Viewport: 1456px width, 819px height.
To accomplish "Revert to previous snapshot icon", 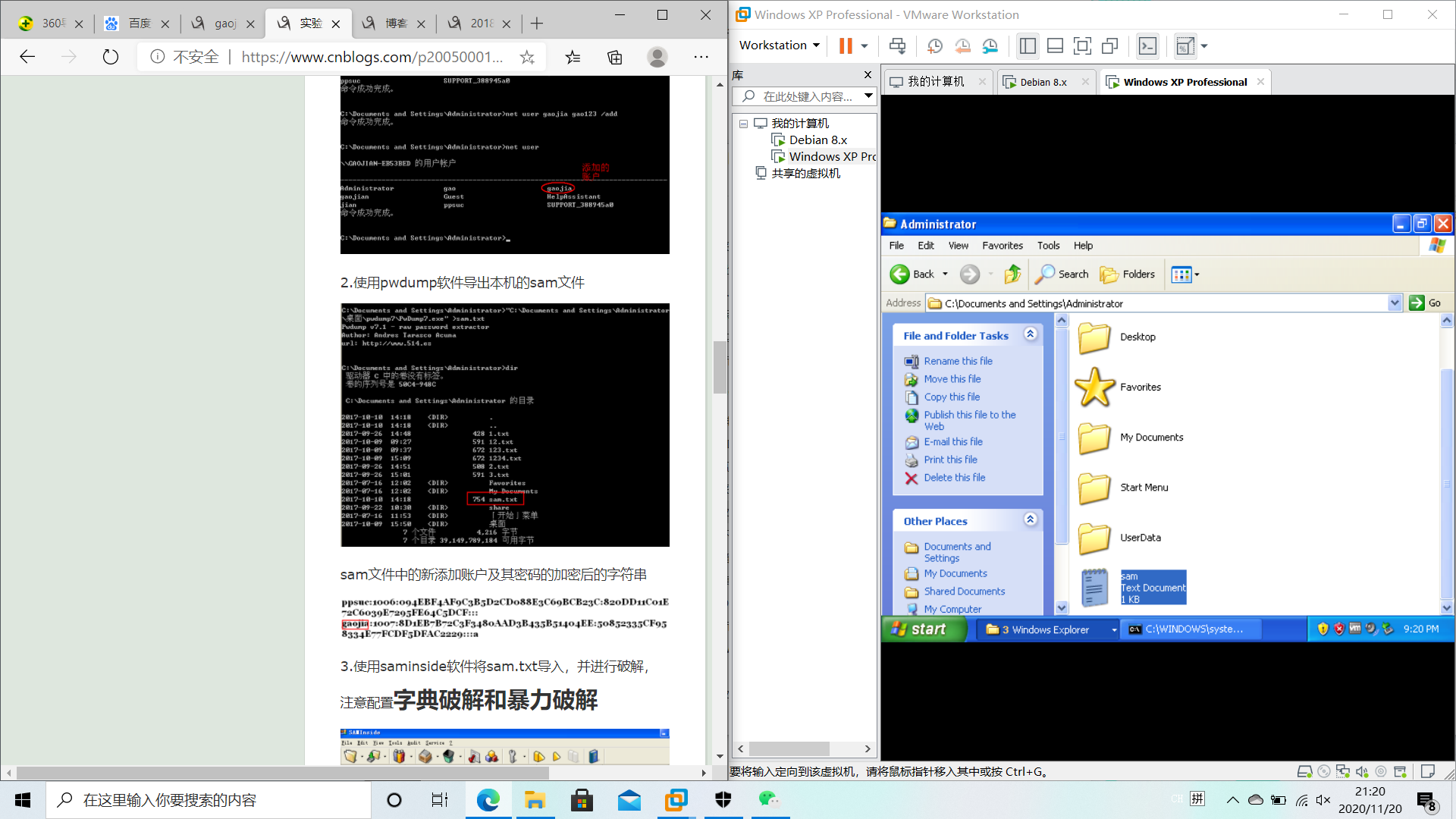I will coord(962,46).
